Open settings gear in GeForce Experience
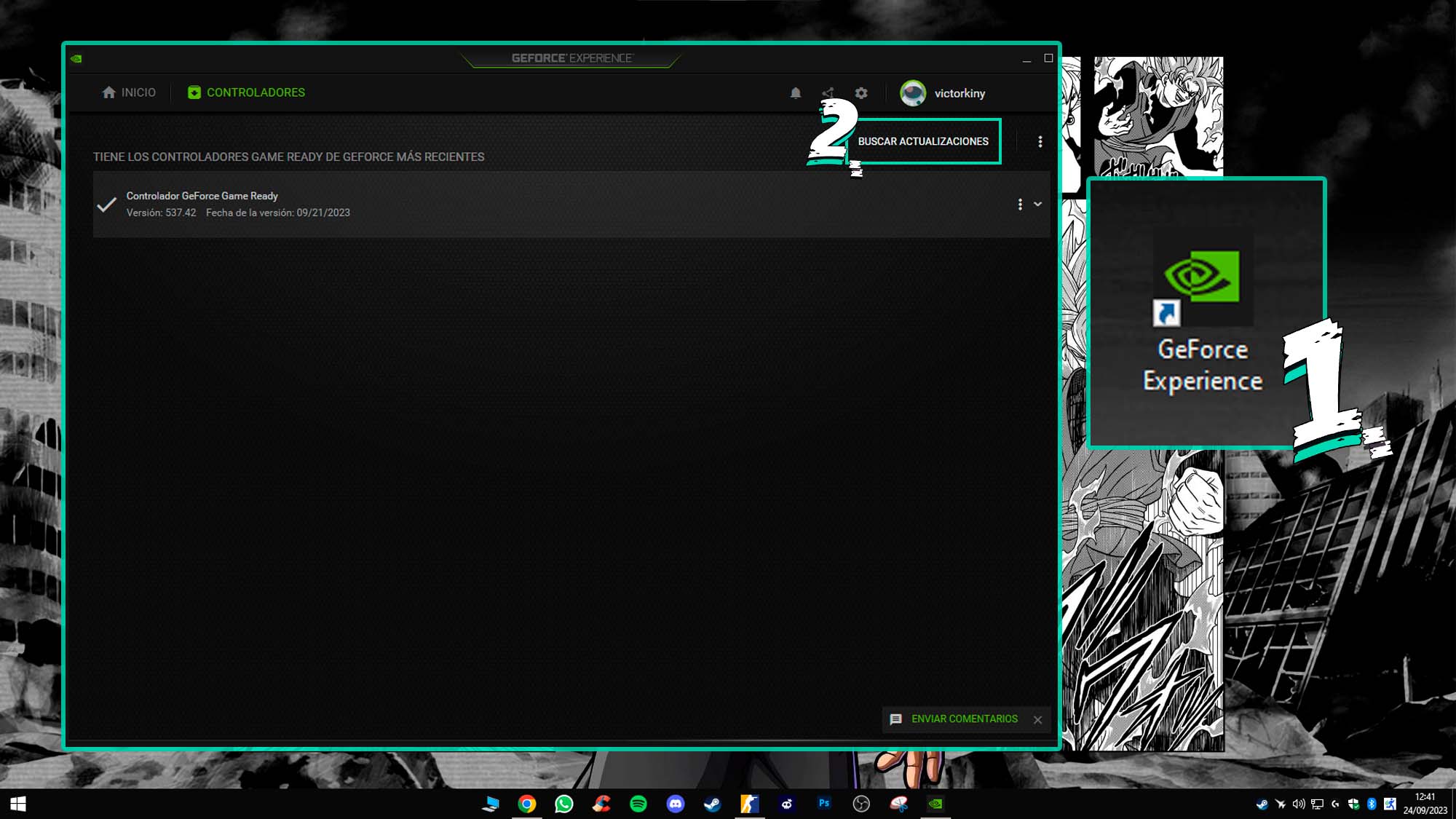Screen dimensions: 1456x819 tap(861, 93)
